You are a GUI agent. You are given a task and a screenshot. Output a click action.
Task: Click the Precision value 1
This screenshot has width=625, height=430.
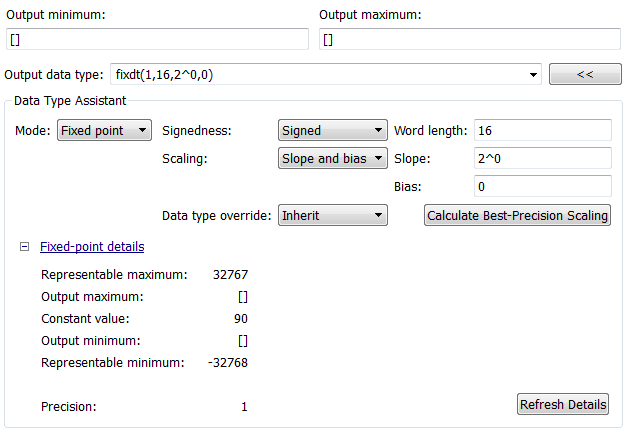[x=244, y=406]
